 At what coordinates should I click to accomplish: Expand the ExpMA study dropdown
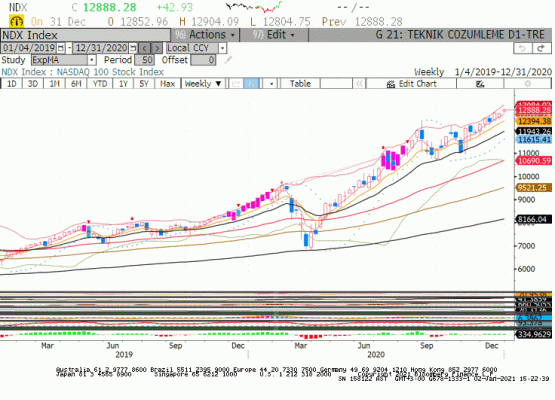tap(91, 60)
